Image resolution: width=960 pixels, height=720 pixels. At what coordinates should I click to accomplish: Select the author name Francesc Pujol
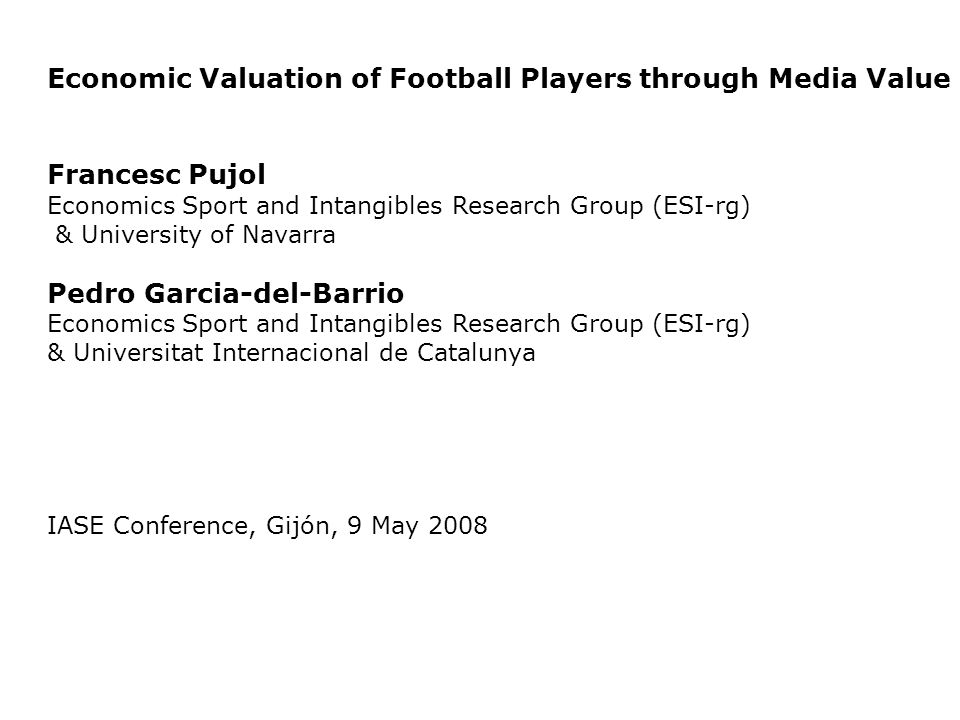[x=157, y=174]
